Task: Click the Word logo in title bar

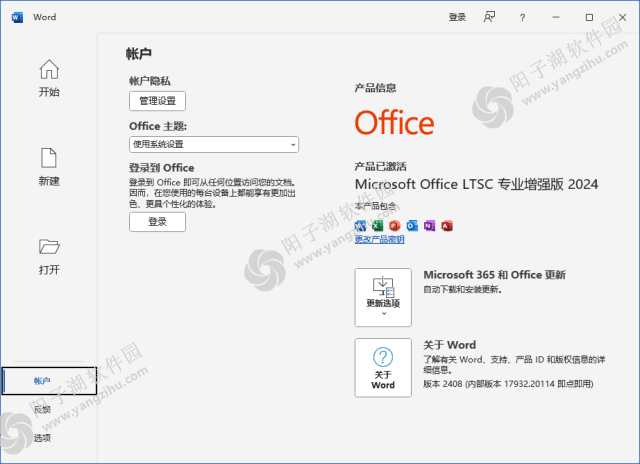Action: point(17,17)
